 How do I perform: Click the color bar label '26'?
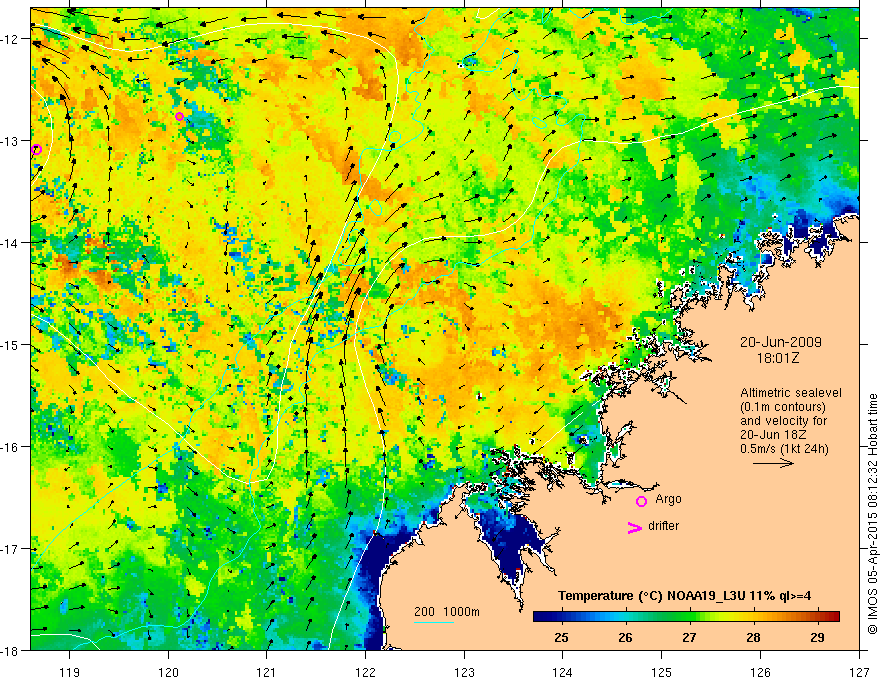[x=625, y=637]
